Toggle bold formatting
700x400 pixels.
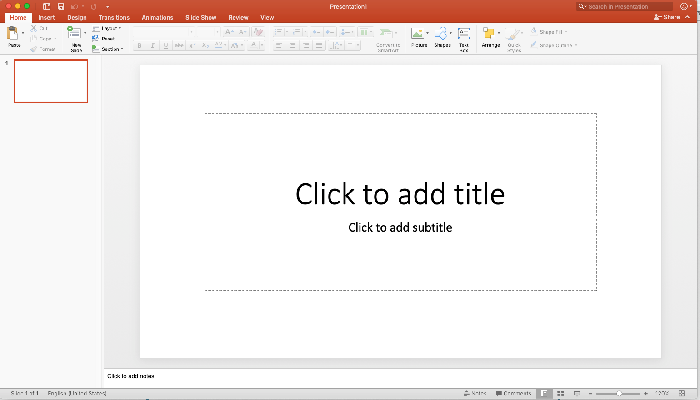[139, 45]
